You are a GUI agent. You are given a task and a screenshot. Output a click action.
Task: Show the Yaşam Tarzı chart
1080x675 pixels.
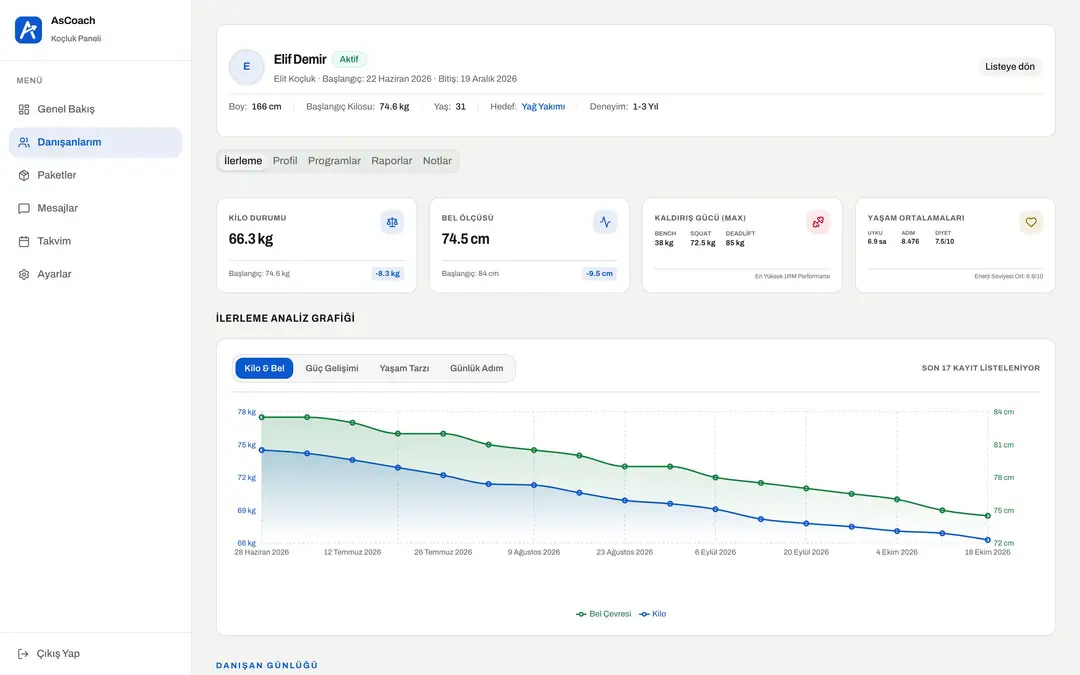pyautogui.click(x=404, y=368)
